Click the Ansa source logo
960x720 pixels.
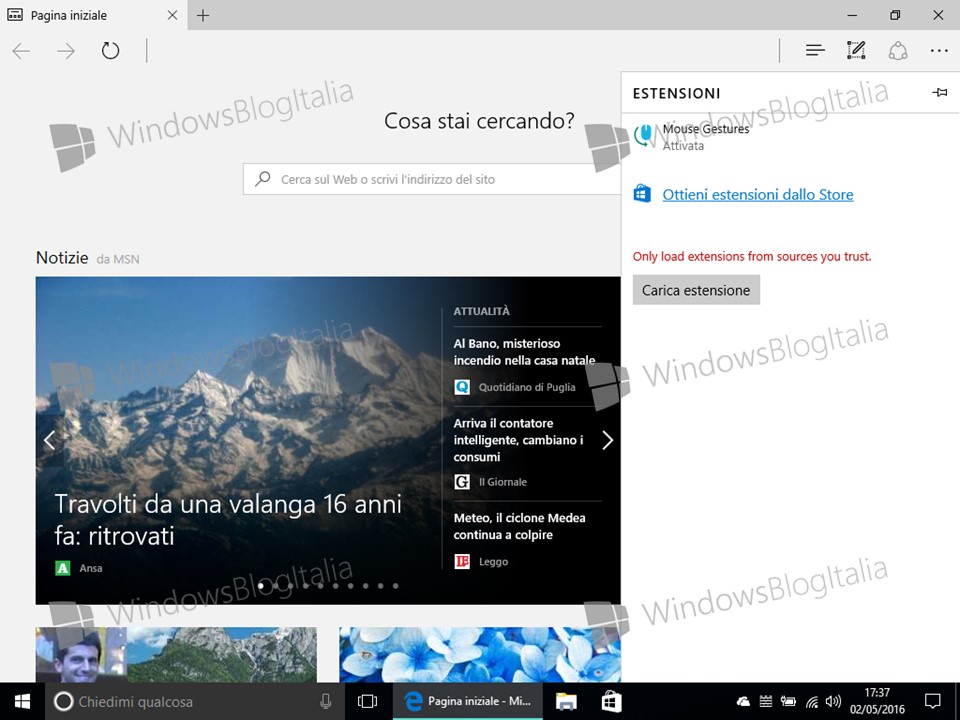tap(62, 568)
